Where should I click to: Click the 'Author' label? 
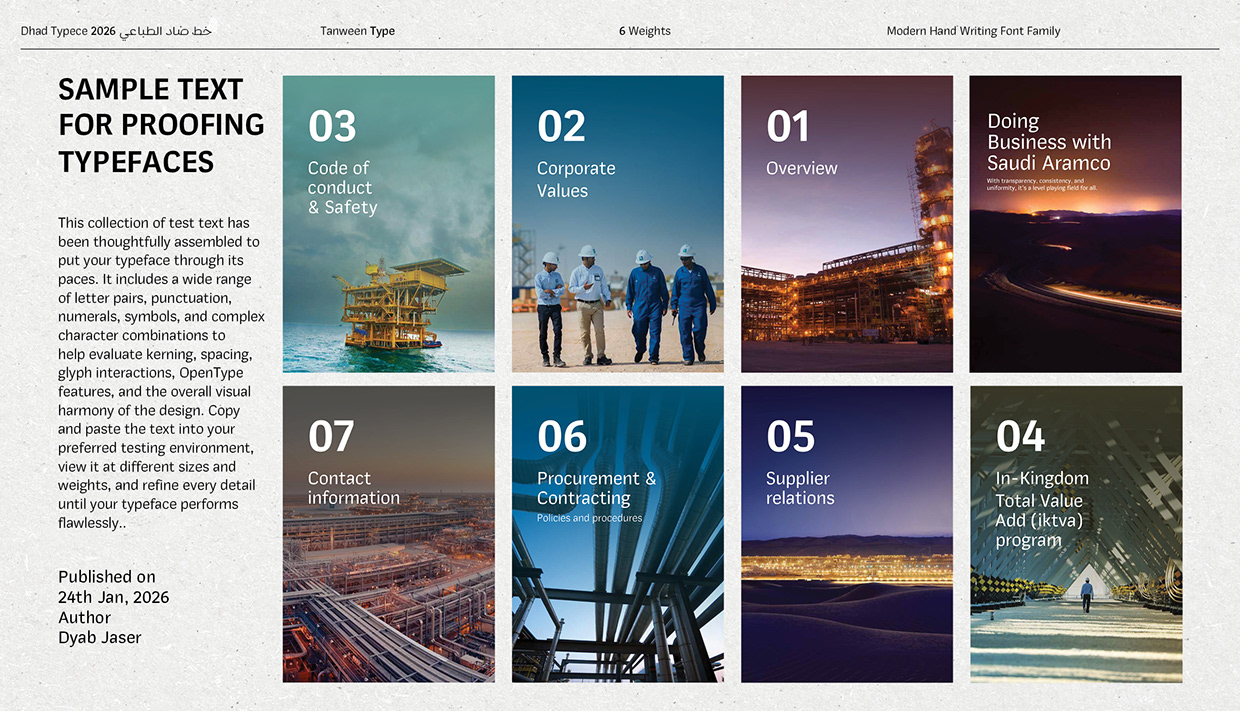coord(84,617)
